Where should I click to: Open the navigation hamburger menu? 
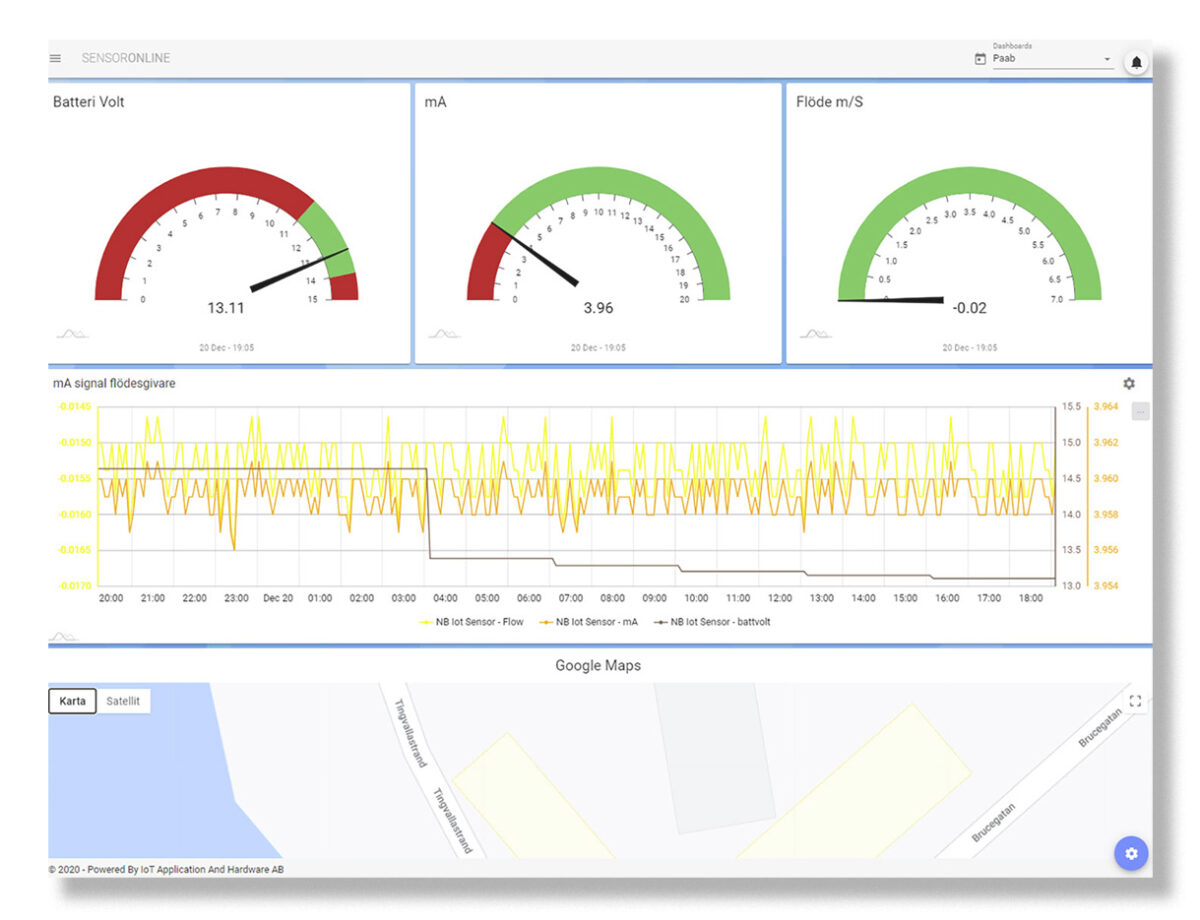(55, 58)
